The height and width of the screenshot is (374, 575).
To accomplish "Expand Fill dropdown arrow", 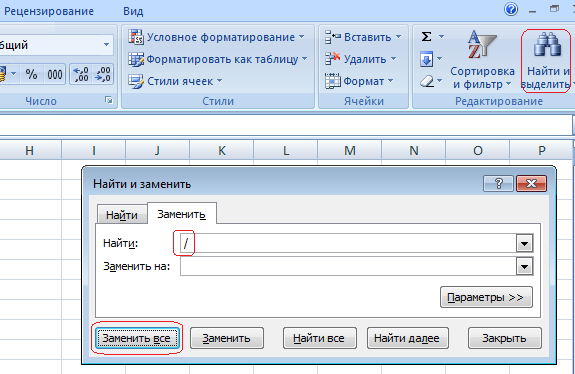I will pyautogui.click(x=440, y=59).
